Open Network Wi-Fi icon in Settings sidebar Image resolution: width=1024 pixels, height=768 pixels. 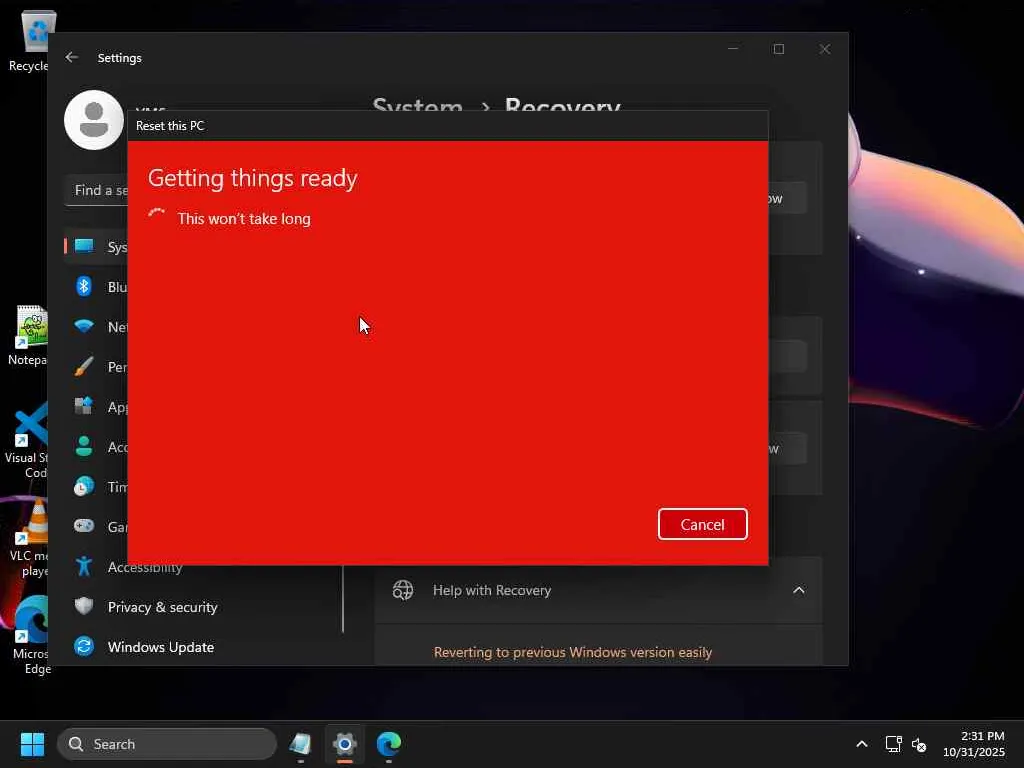[x=84, y=326]
